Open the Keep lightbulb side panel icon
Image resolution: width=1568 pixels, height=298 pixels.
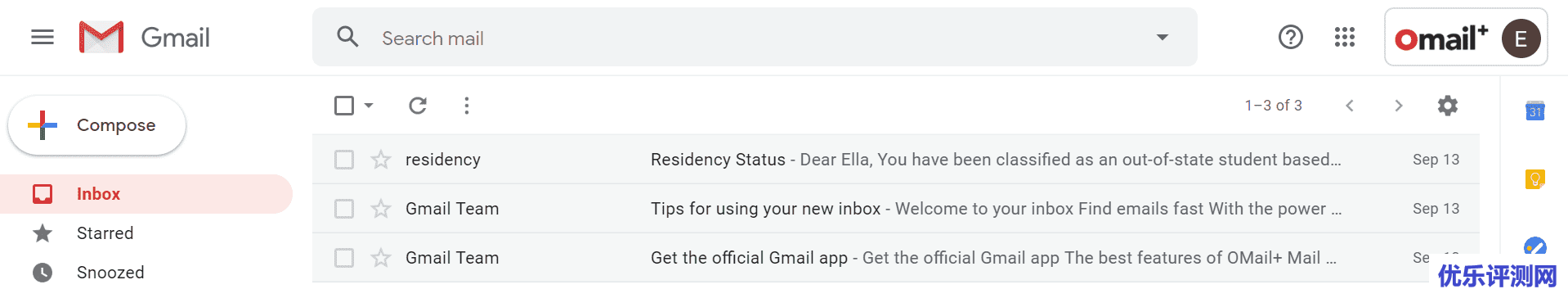click(x=1535, y=178)
